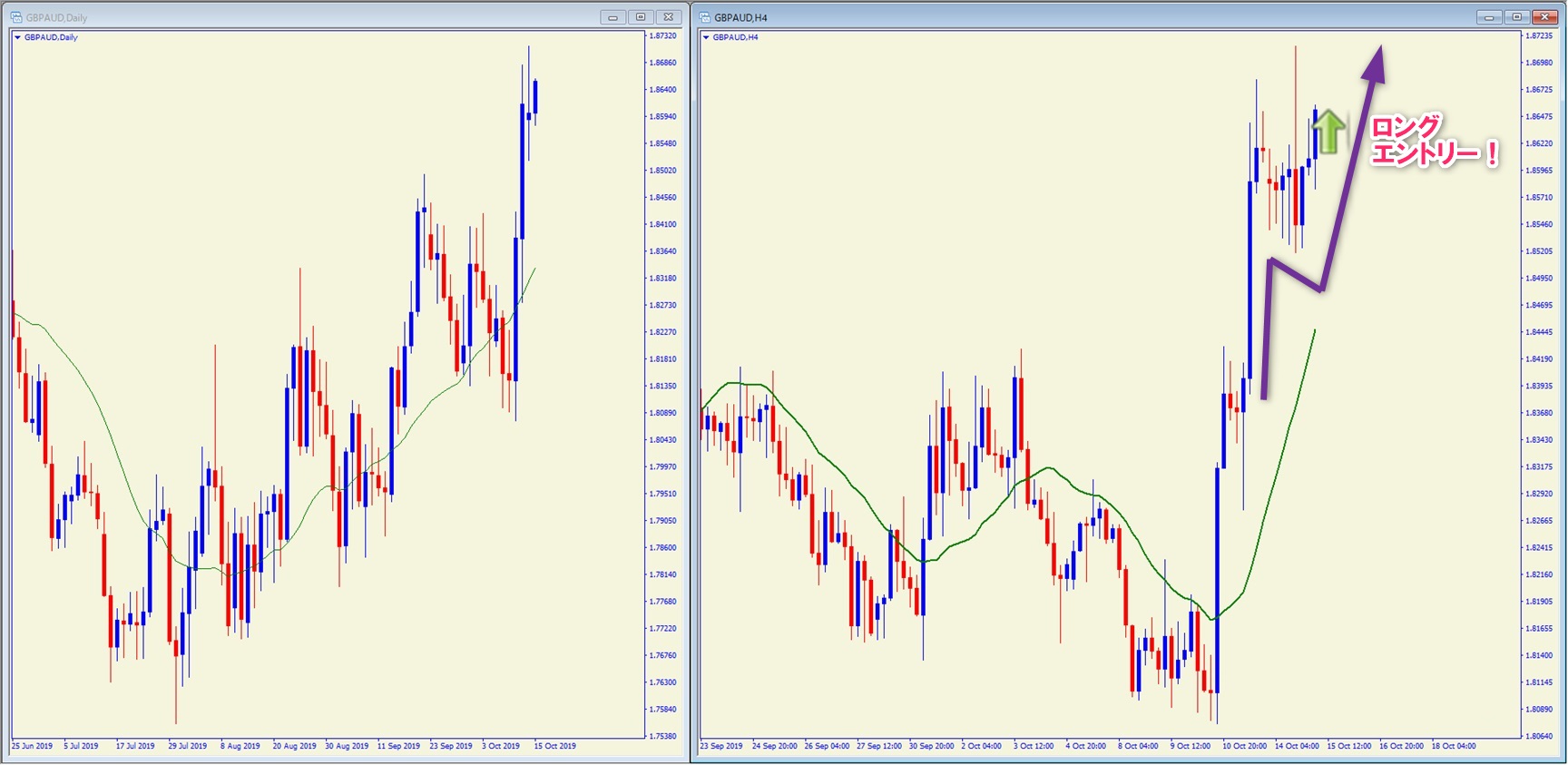Click the 2 Oct 04:00 time label

pos(982,746)
